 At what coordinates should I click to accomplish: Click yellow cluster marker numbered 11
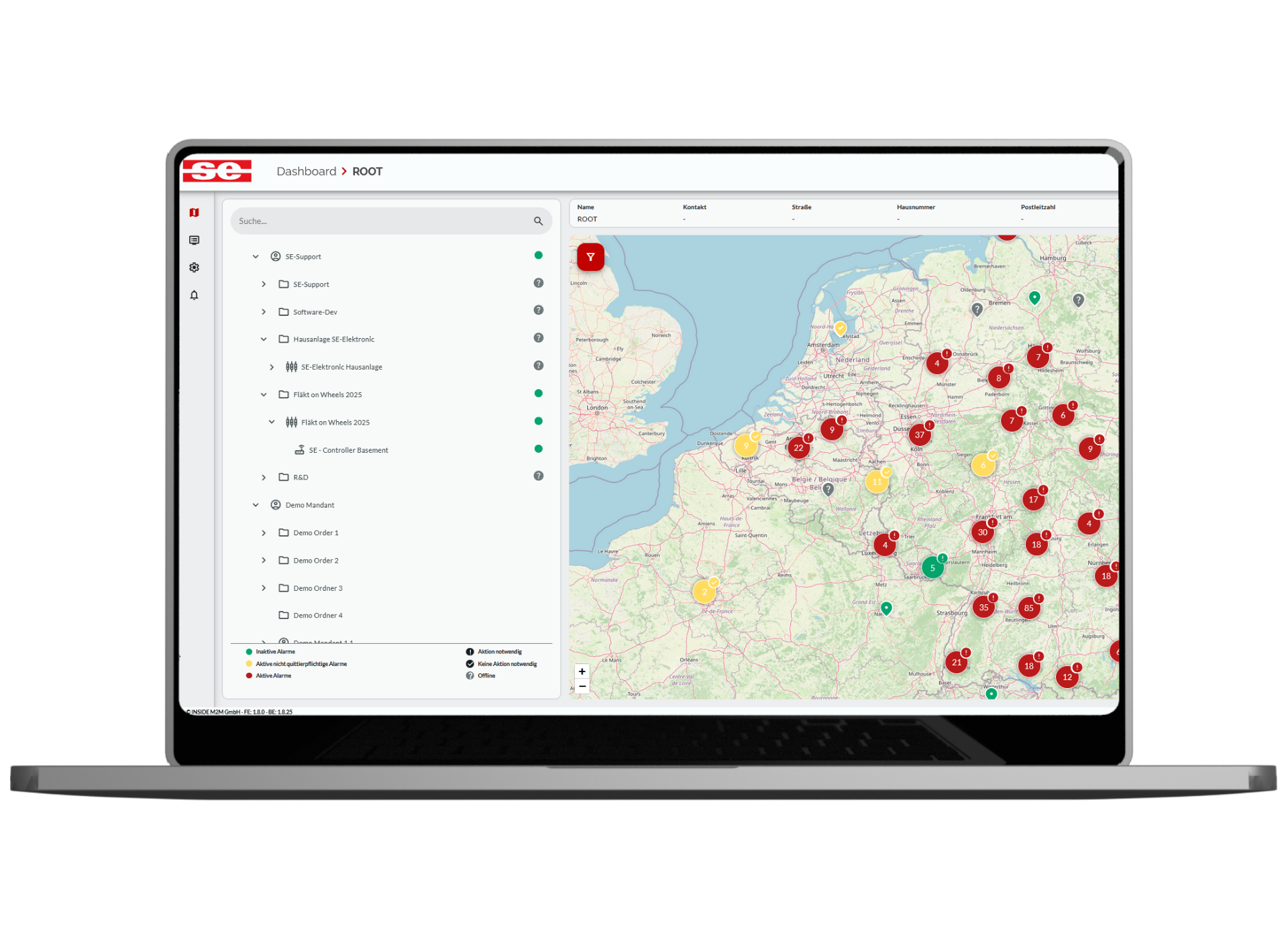tap(876, 482)
